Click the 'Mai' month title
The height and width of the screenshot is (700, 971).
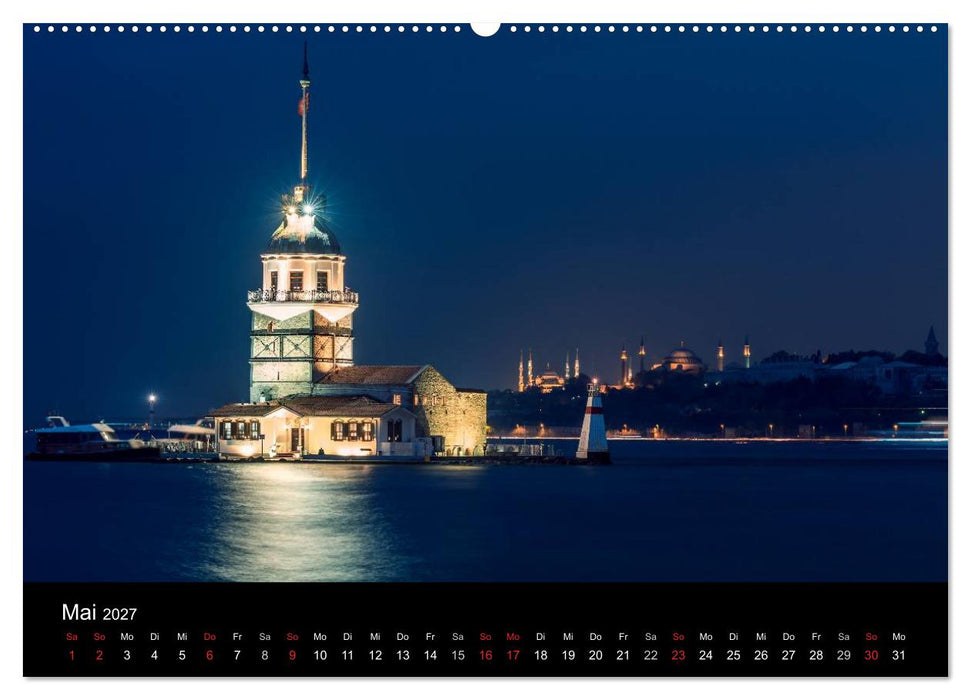pos(79,612)
